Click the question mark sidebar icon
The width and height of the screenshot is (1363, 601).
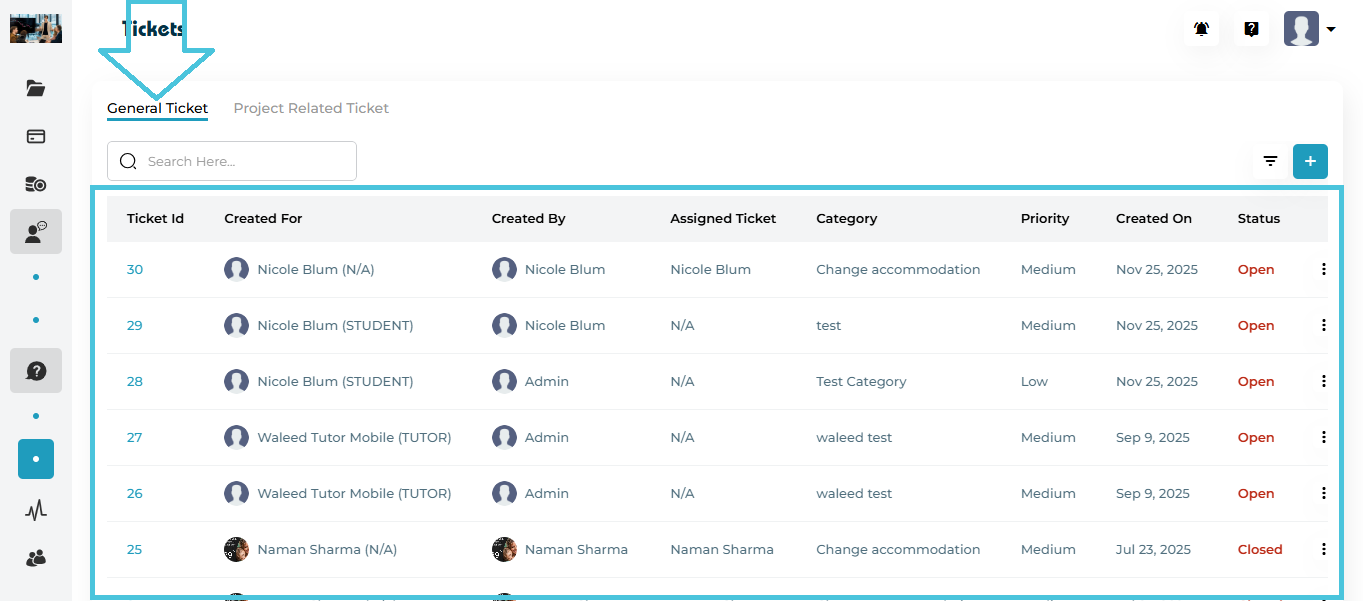[36, 371]
